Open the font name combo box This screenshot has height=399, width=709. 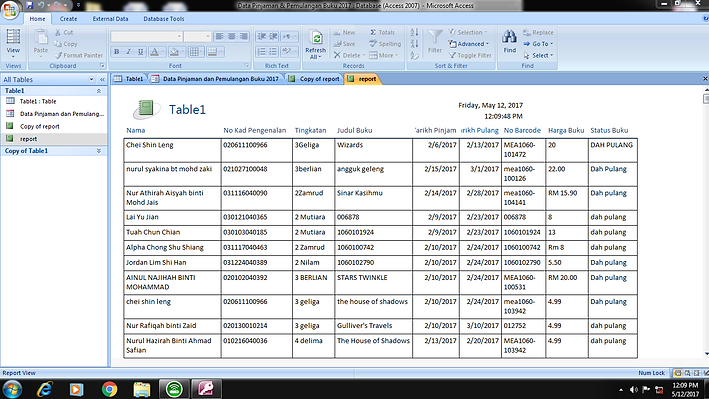pyautogui.click(x=147, y=36)
